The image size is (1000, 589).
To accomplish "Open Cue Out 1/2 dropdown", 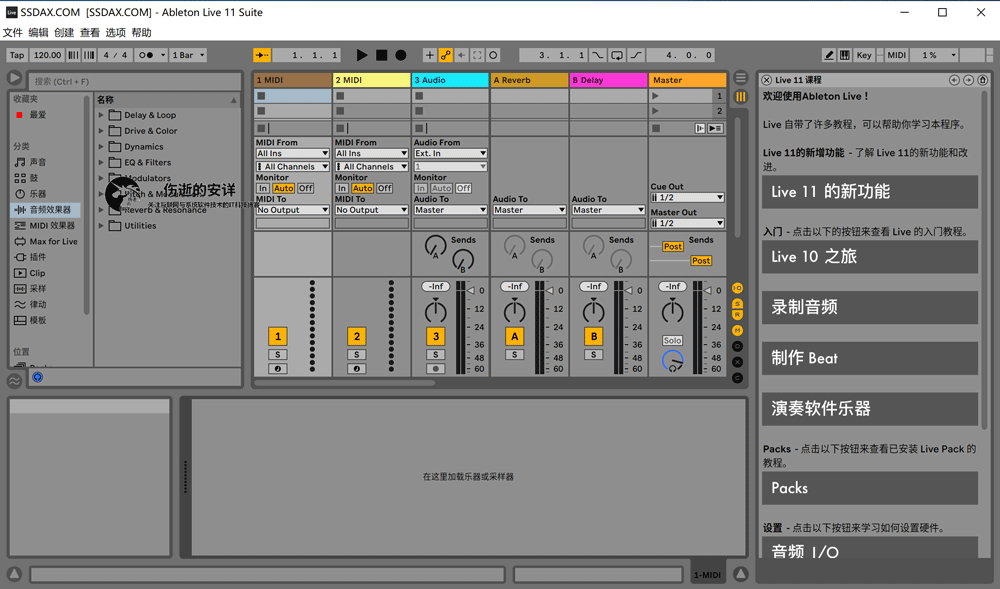I will tap(688, 198).
